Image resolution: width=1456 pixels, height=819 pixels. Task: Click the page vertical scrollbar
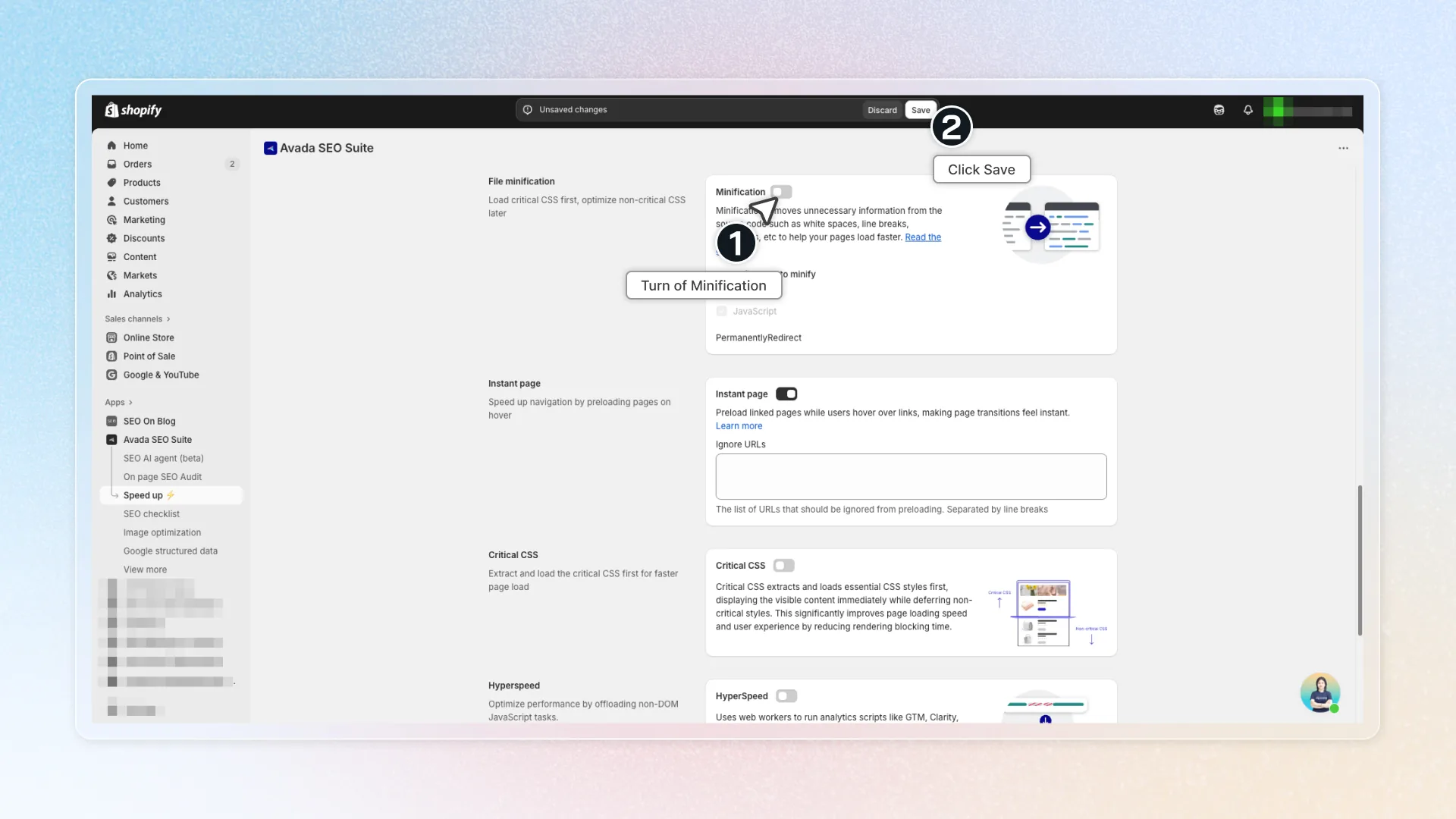(1360, 560)
